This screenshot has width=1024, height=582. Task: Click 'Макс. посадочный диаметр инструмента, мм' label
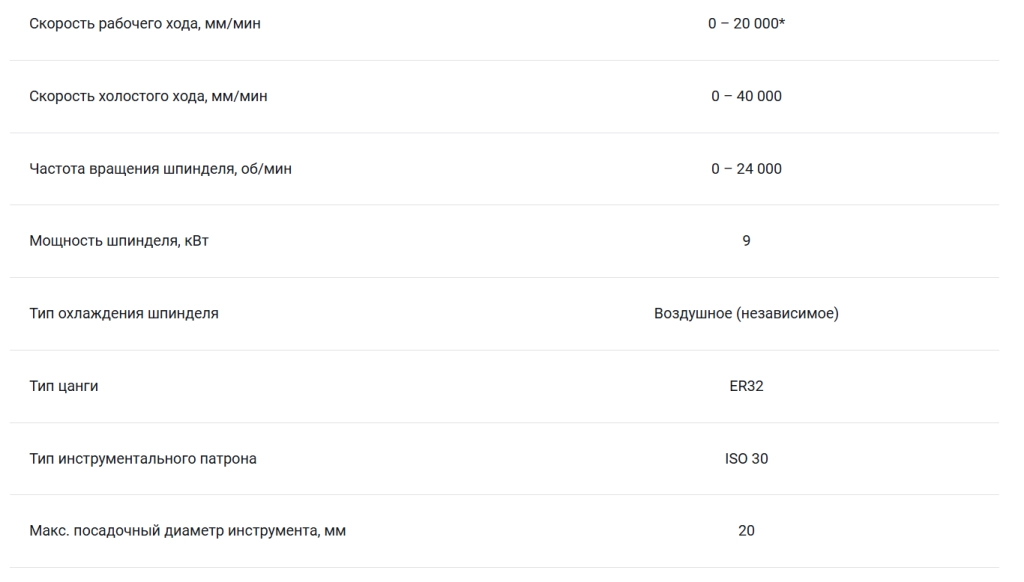[x=187, y=530]
